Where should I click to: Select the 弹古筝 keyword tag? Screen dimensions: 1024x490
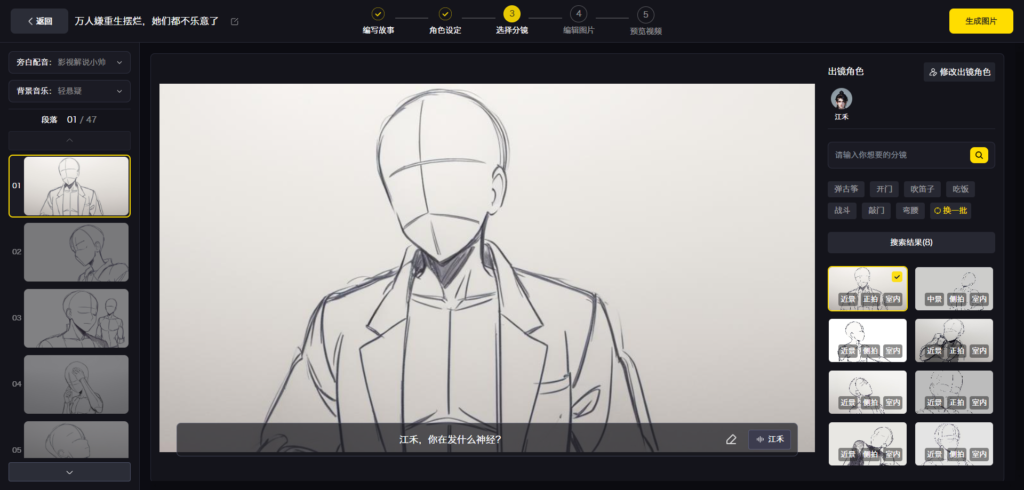[845, 188]
